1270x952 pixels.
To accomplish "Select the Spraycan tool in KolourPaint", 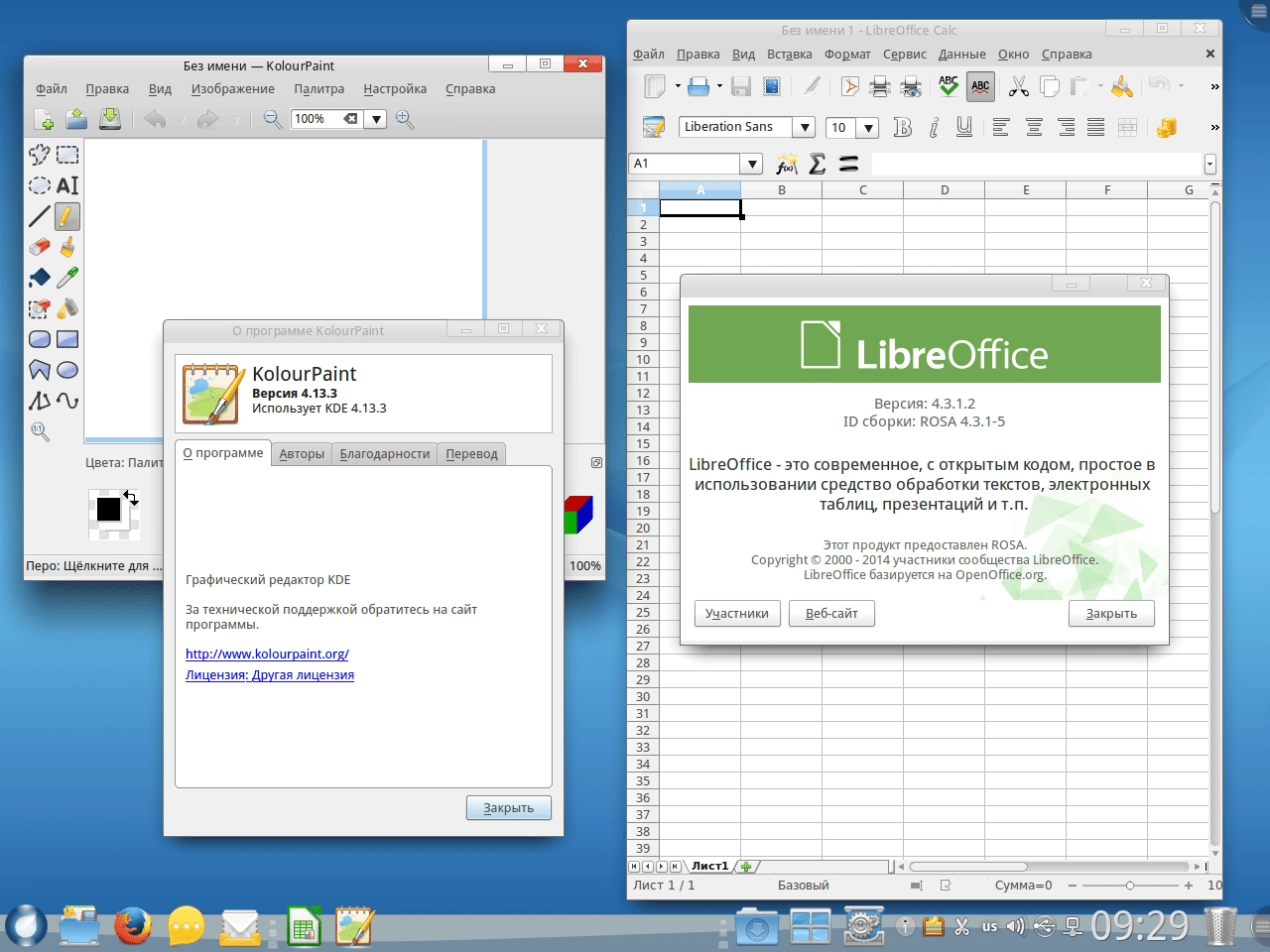I will click(x=67, y=308).
